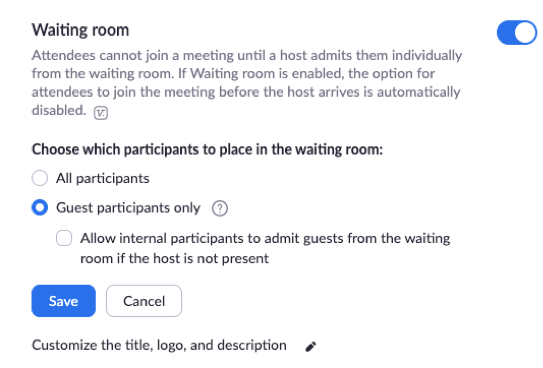Choose the Guest participants only radio button
This screenshot has height=368, width=543.
coord(40,207)
